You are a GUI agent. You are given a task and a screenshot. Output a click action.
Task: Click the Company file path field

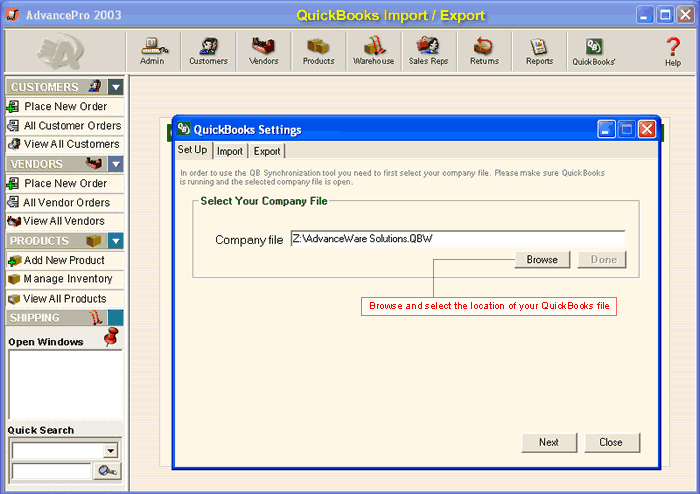(x=458, y=238)
